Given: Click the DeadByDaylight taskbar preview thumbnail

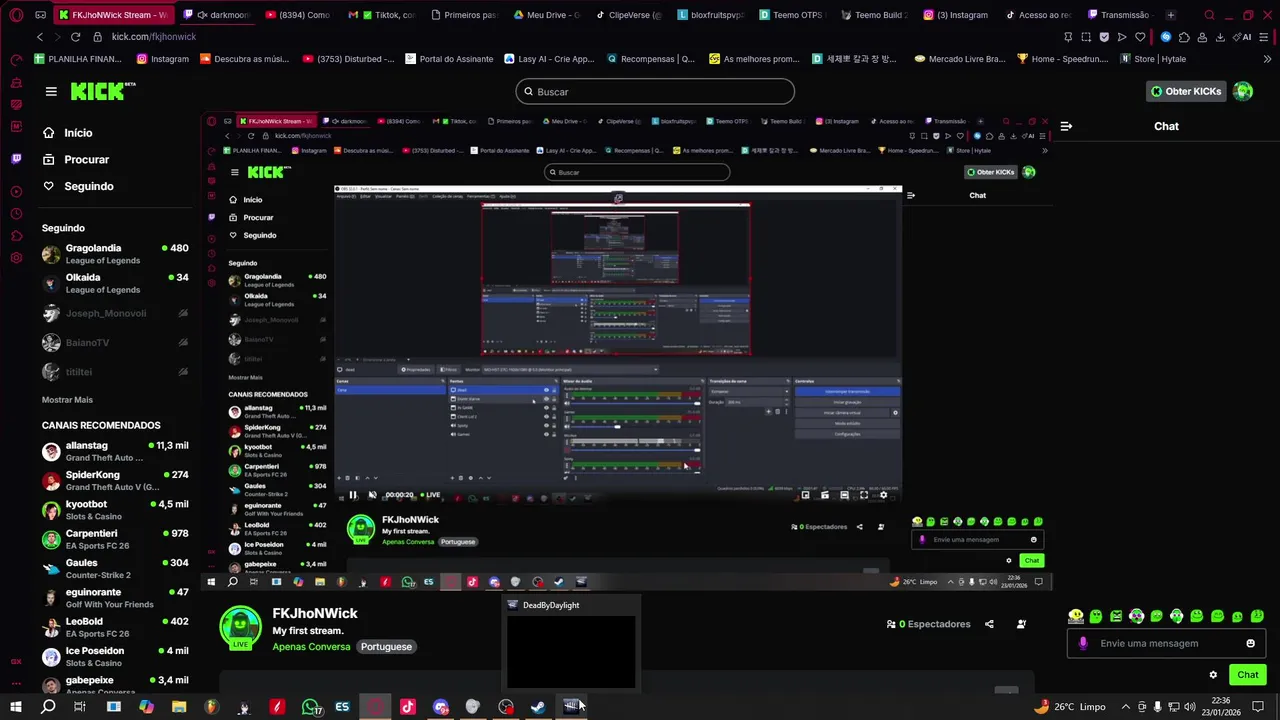Looking at the screenshot, I should pyautogui.click(x=571, y=650).
